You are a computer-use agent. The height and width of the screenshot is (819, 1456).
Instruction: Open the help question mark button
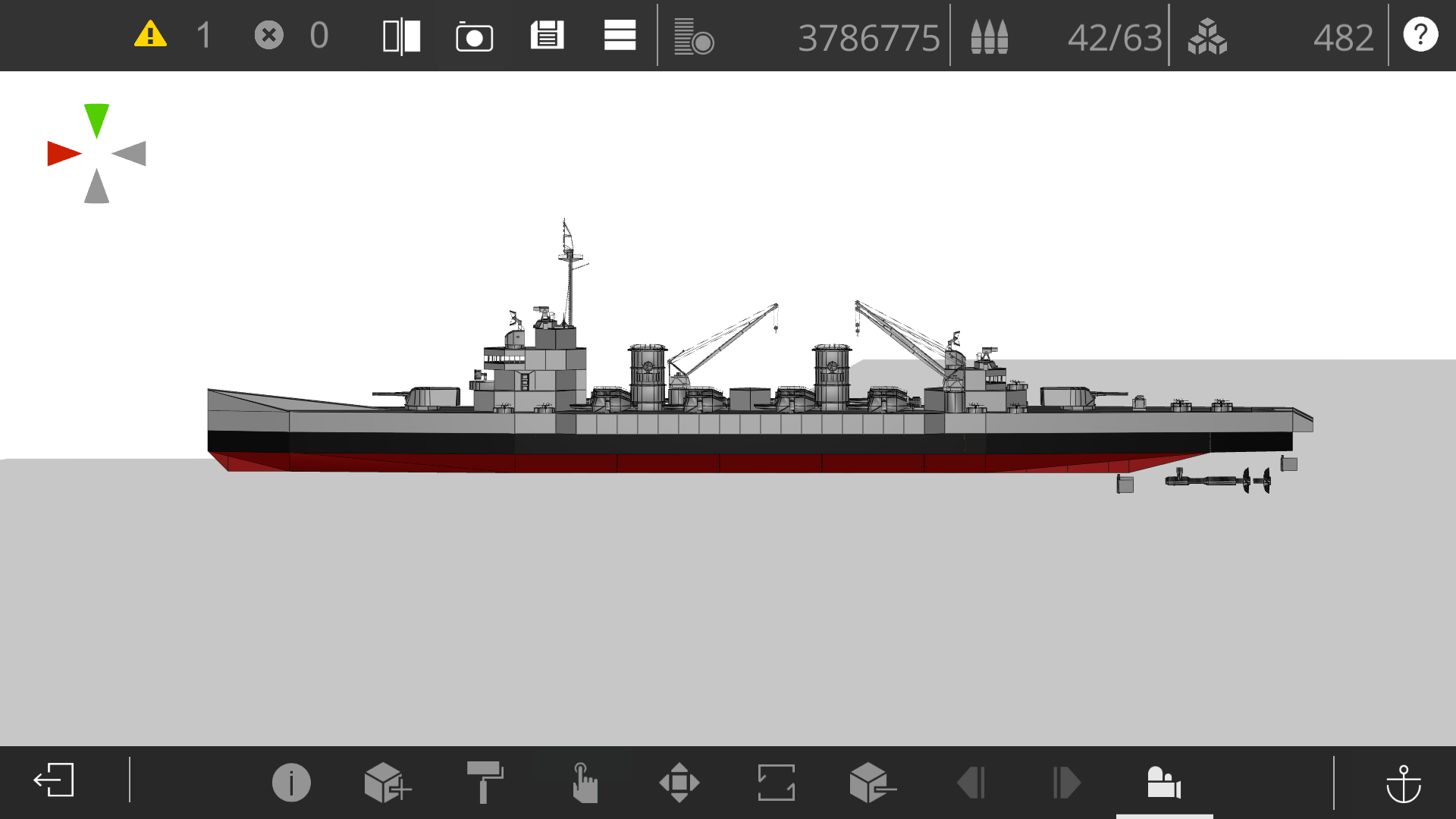[1420, 35]
